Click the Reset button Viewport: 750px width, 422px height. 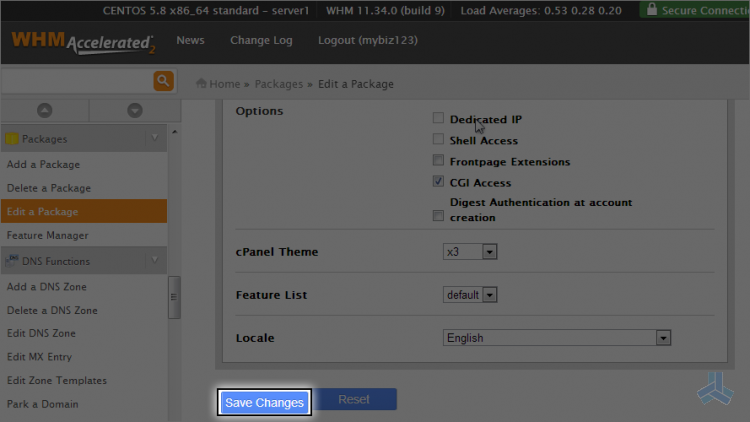click(x=354, y=399)
